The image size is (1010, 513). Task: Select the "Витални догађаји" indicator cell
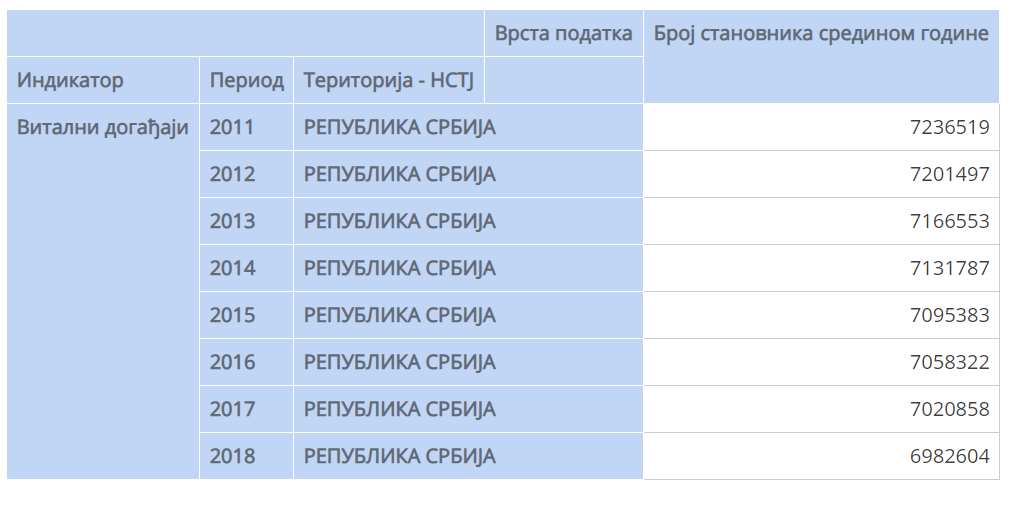pyautogui.click(x=103, y=127)
